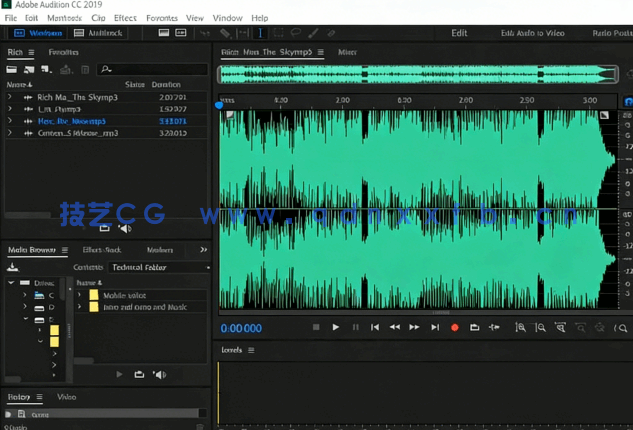
Task: Click the Open File folder icon in Files panel
Action: point(12,70)
